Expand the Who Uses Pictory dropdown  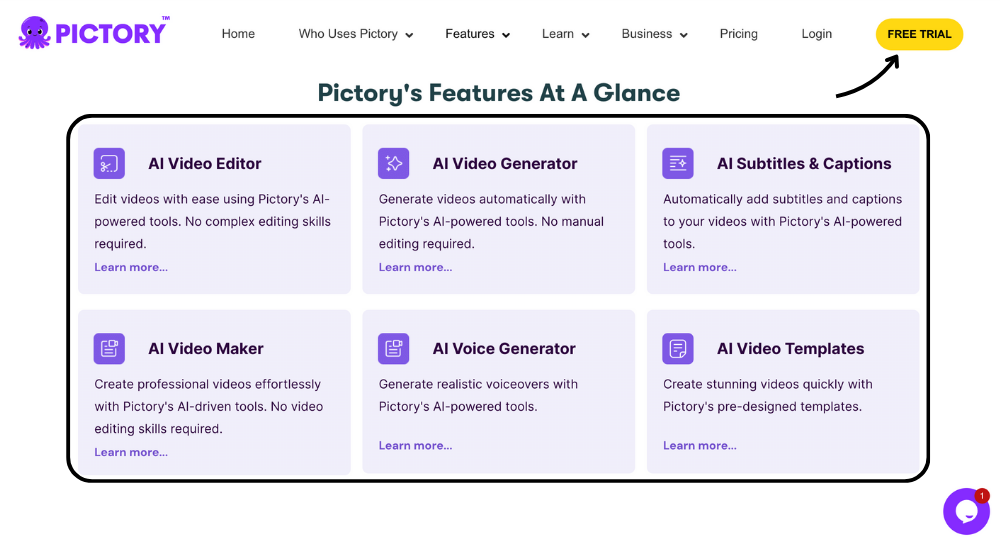coord(355,34)
